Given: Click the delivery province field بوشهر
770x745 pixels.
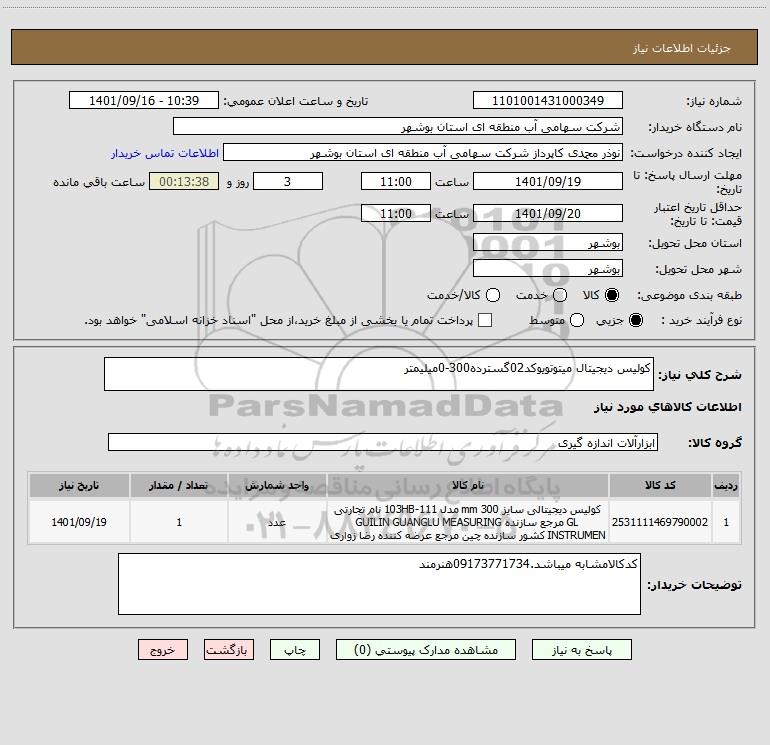Looking at the screenshot, I should click(x=548, y=242).
